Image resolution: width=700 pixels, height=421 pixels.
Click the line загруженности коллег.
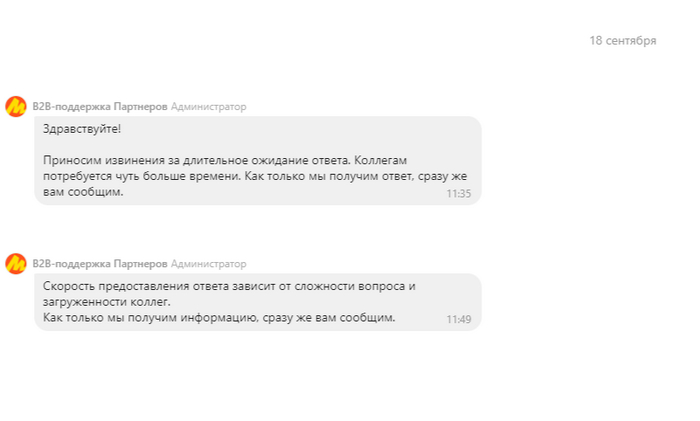click(x=107, y=302)
